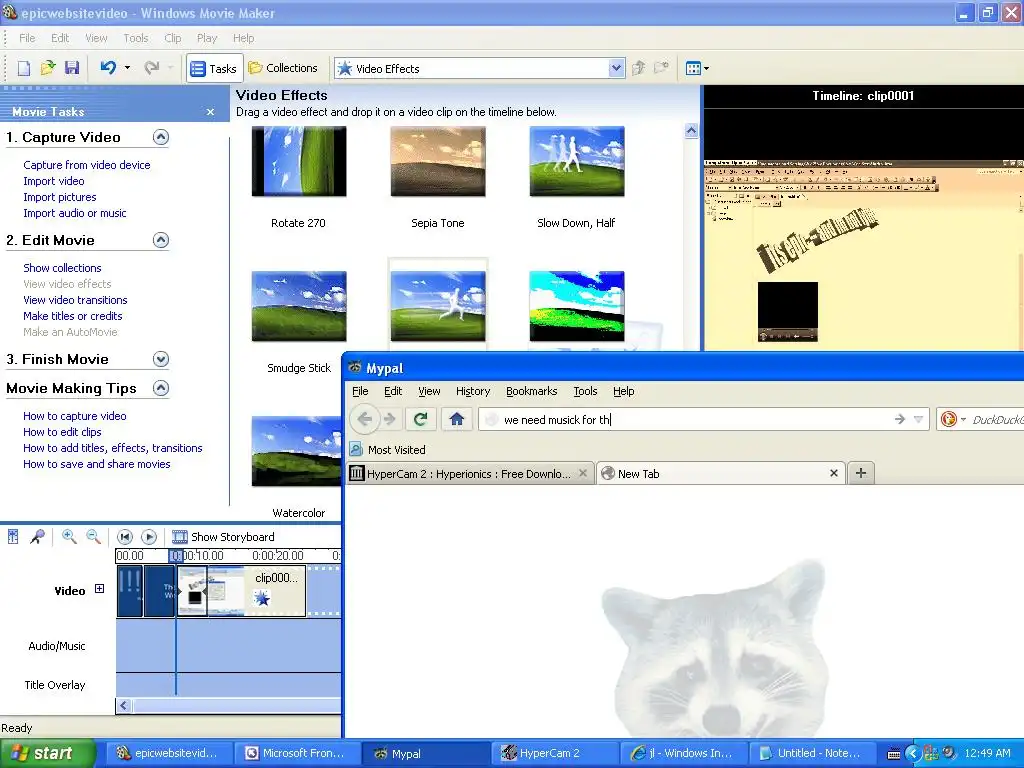
Task: Click View video transitions link
Action: click(x=75, y=300)
